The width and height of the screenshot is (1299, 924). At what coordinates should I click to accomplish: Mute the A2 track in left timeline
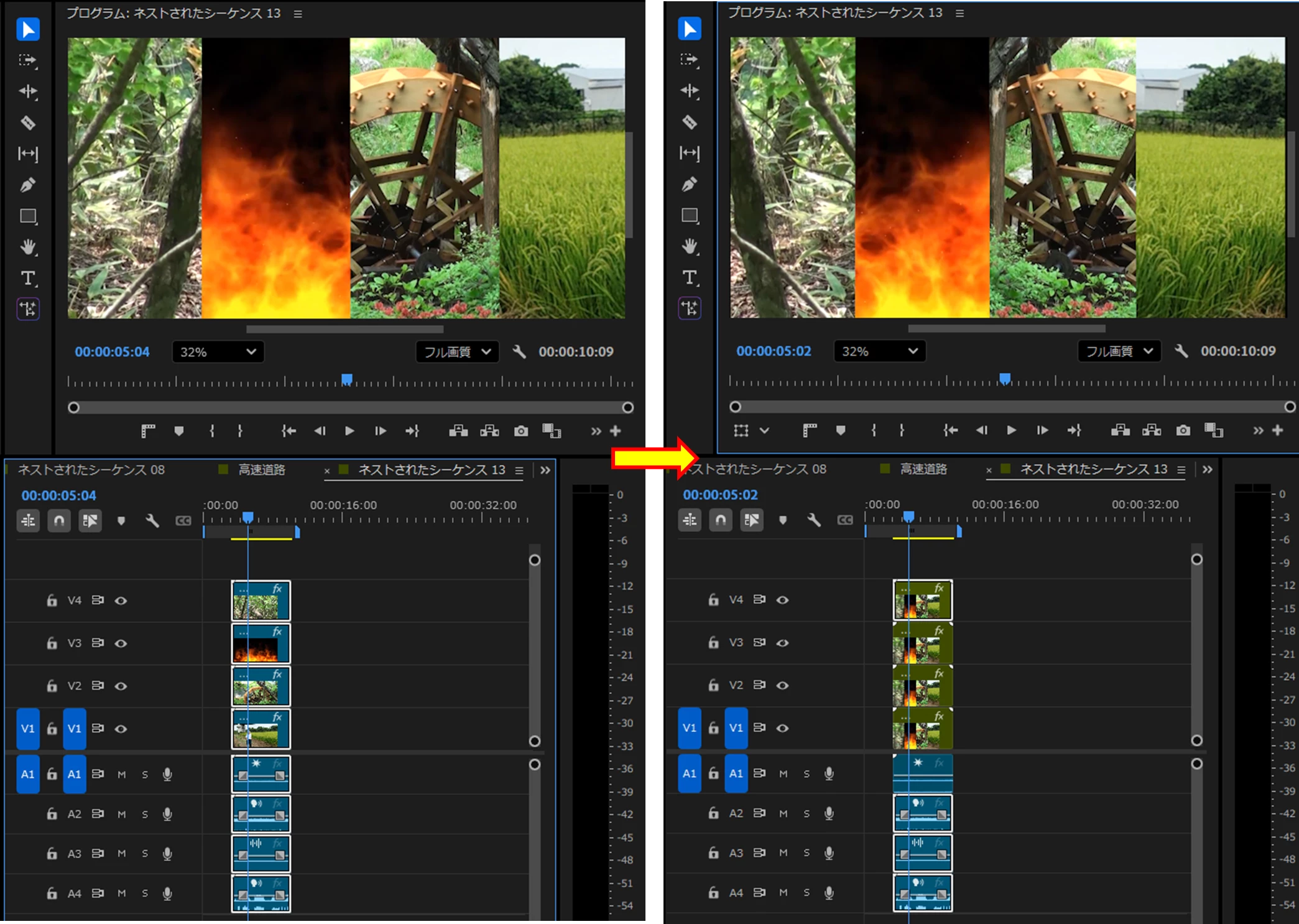(122, 814)
